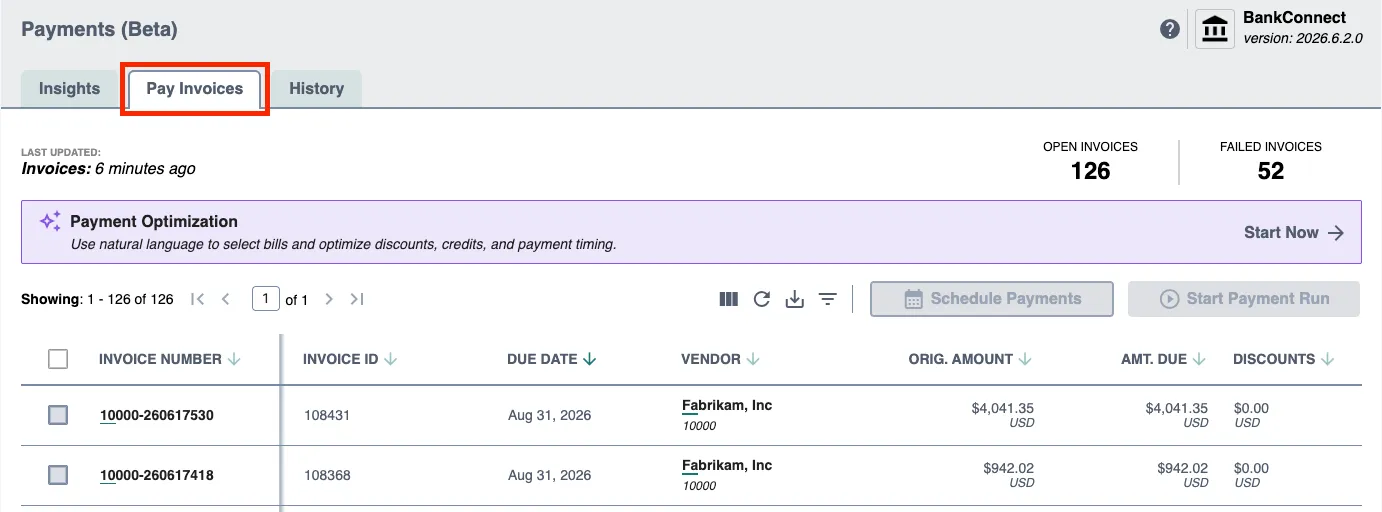Jump to last page of invoices
Viewport: 1382px width, 512px height.
(x=357, y=299)
